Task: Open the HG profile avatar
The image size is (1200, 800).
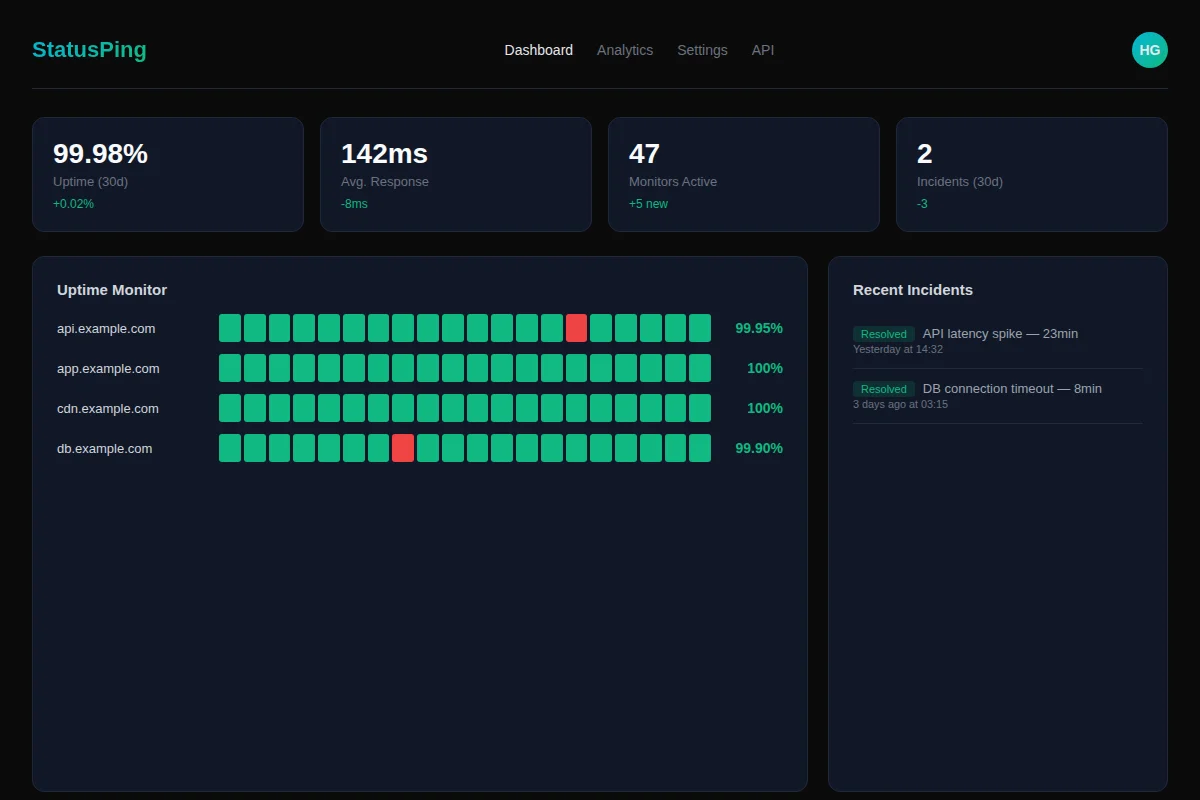Action: pyautogui.click(x=1149, y=50)
